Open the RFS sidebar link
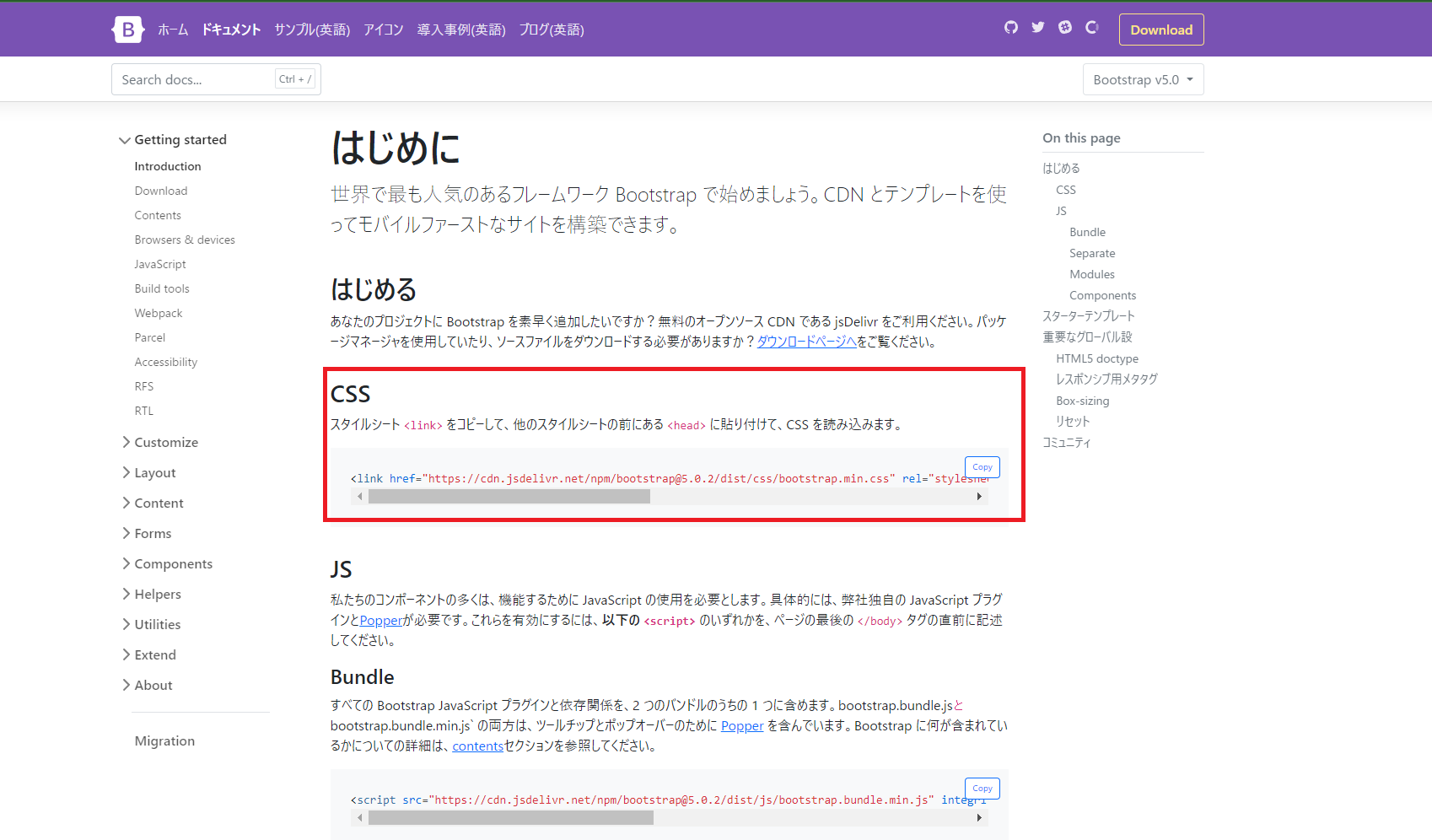Viewport: 1432px width, 840px height. (144, 386)
